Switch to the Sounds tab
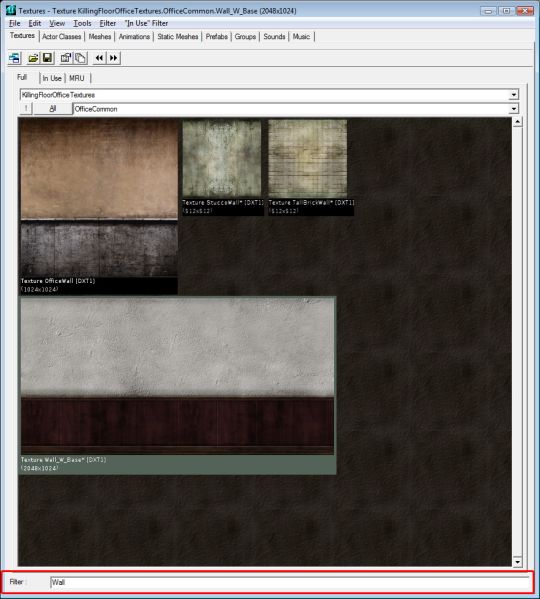 tap(274, 37)
